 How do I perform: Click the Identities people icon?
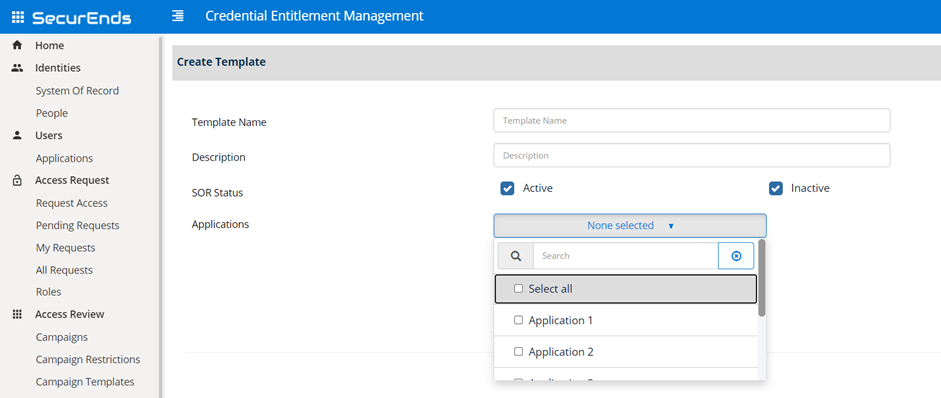17,68
